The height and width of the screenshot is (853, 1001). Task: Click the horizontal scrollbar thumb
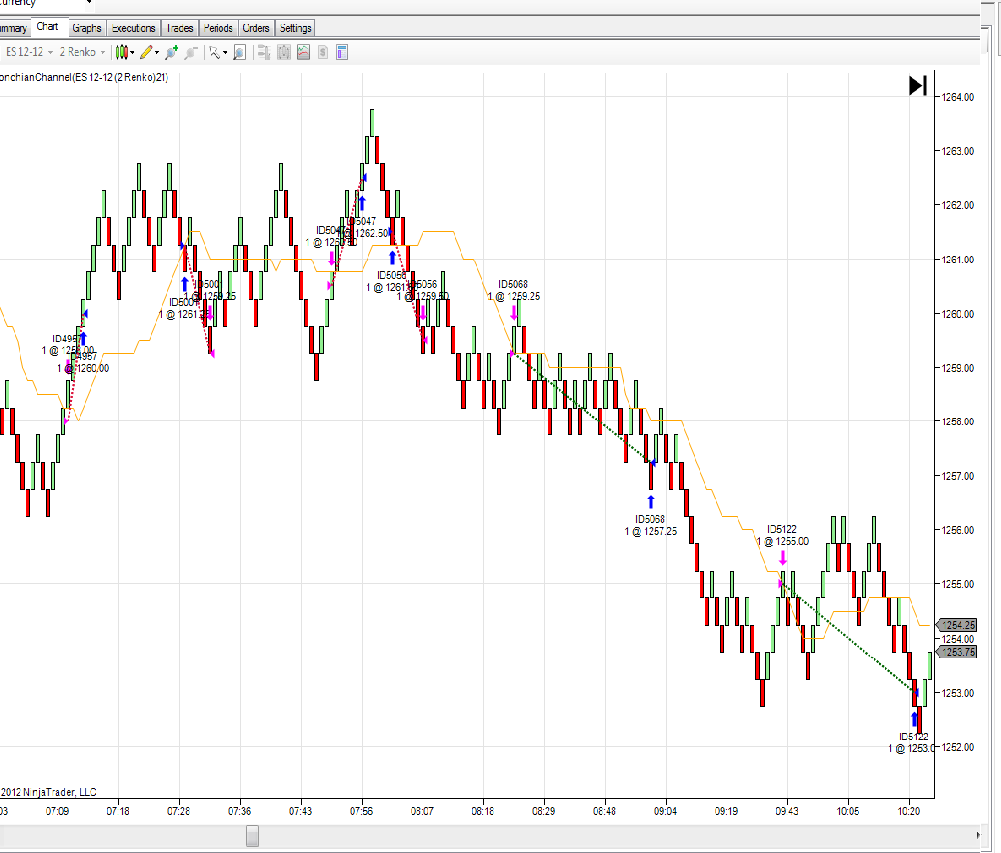tap(253, 836)
